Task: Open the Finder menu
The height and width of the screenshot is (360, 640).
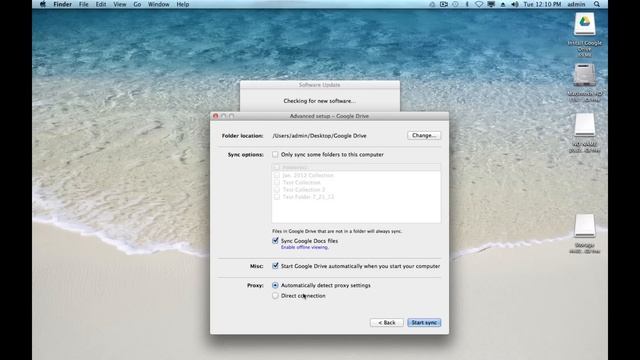Action: pyautogui.click(x=62, y=4)
